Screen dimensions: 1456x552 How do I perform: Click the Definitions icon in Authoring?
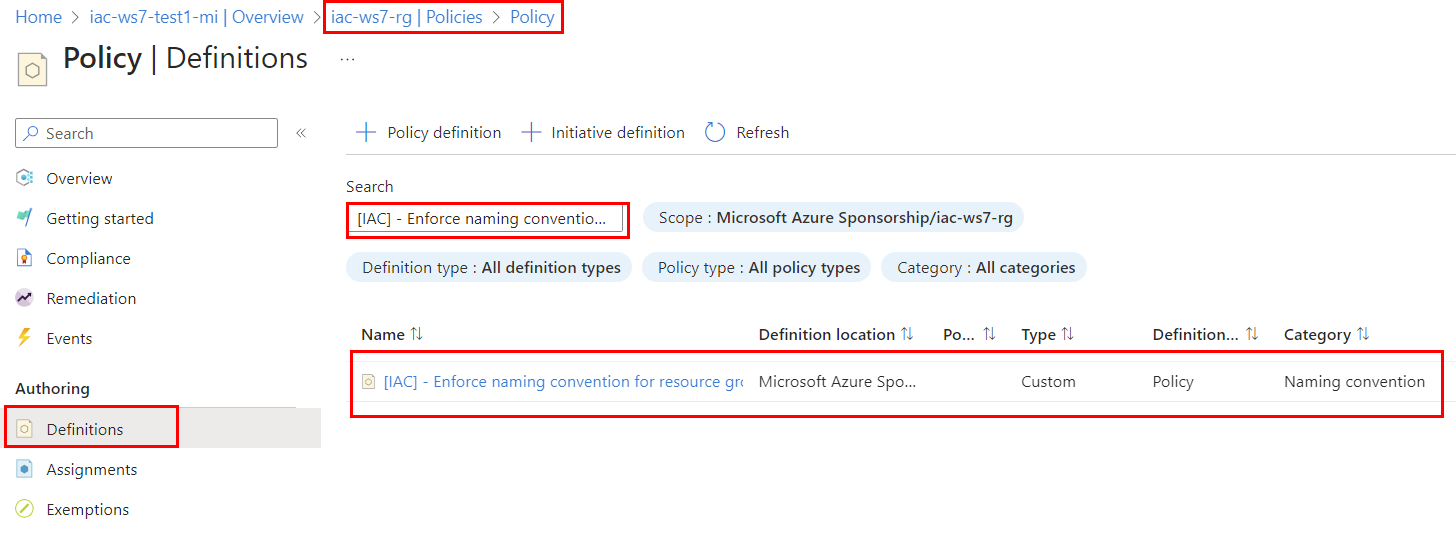[x=25, y=429]
